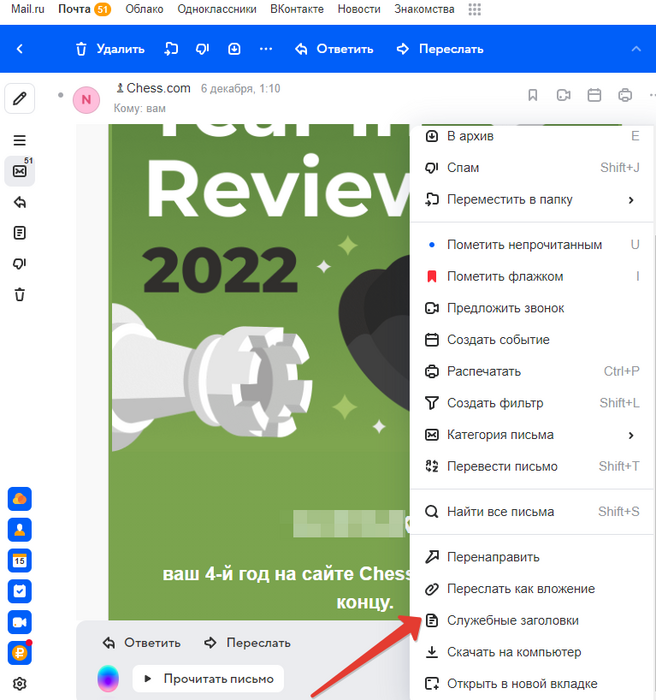Choose Пометить непрочитанным menu item
Screen dimensions: 656x700
click(532, 245)
